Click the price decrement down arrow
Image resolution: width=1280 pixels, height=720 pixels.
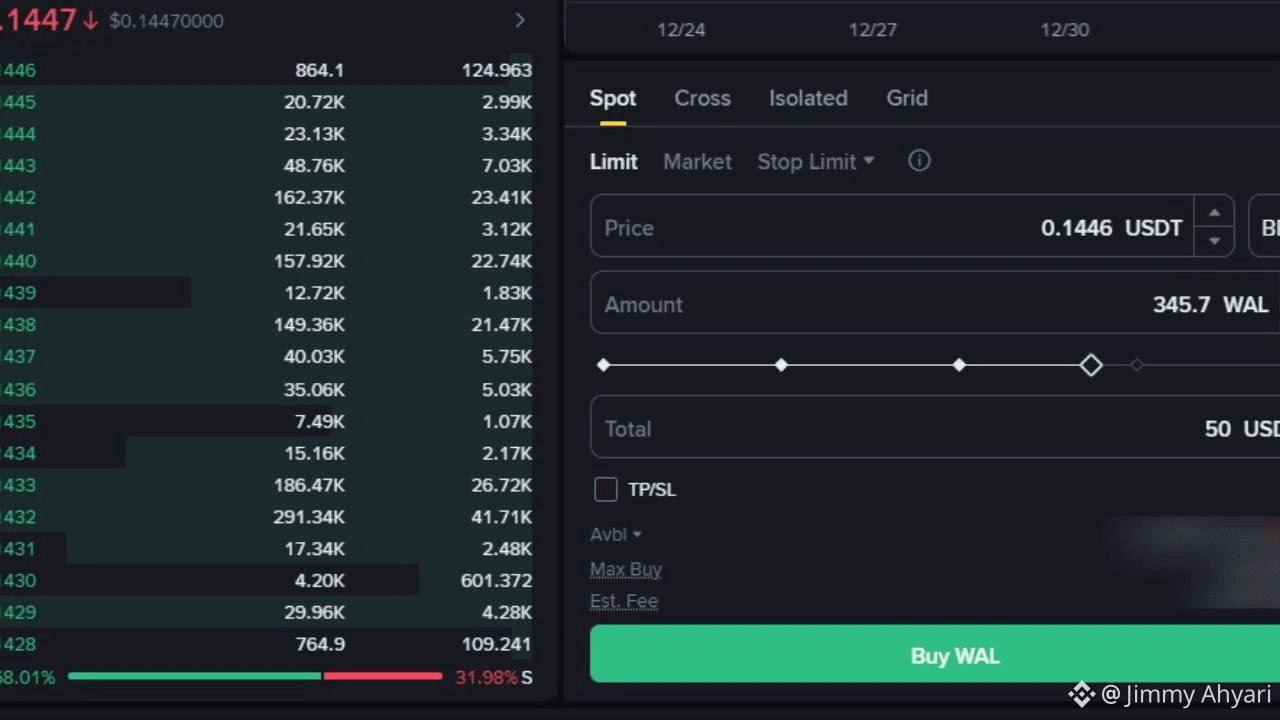1214,241
